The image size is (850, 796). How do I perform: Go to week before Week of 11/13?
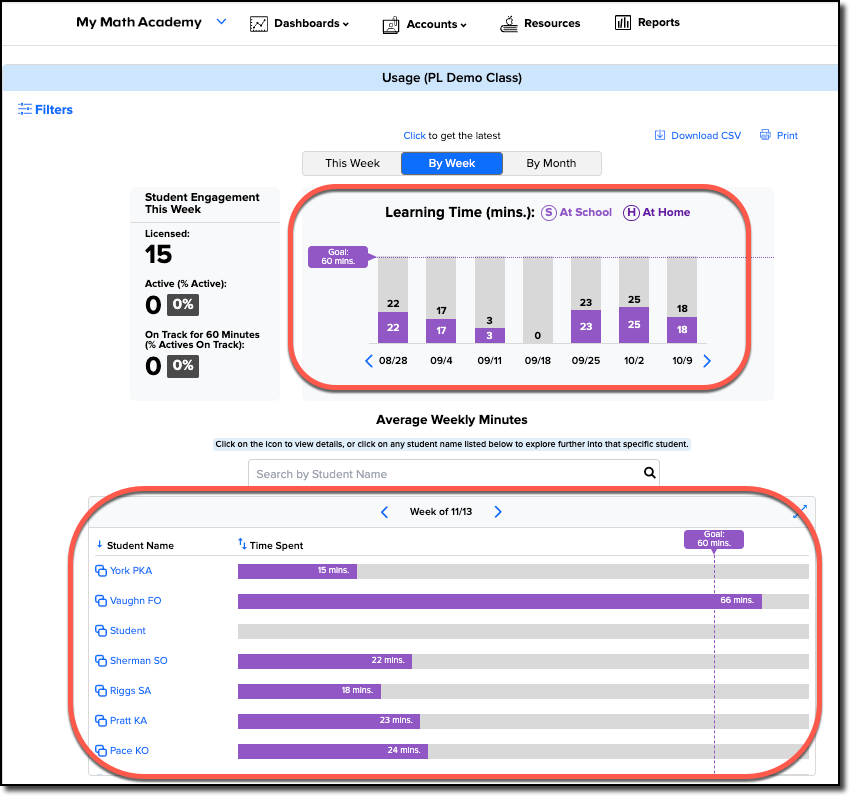[x=384, y=512]
